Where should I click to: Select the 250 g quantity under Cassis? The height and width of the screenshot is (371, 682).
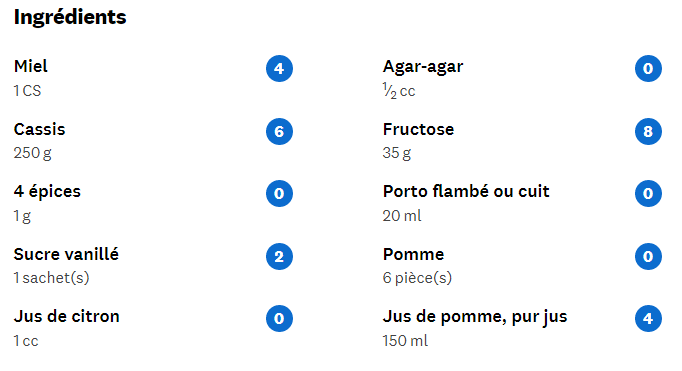(x=33, y=153)
